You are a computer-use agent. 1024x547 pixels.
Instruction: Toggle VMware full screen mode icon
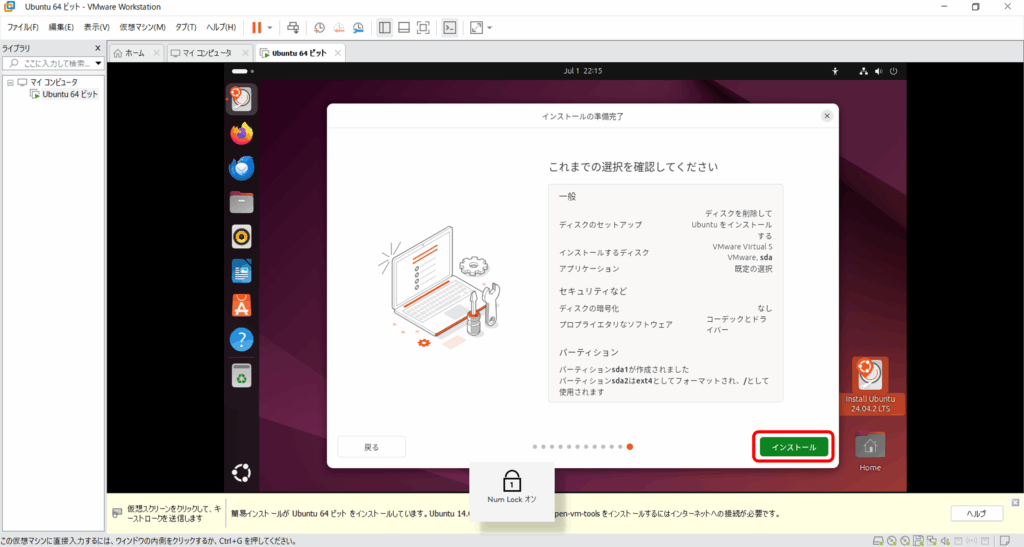pos(423,27)
